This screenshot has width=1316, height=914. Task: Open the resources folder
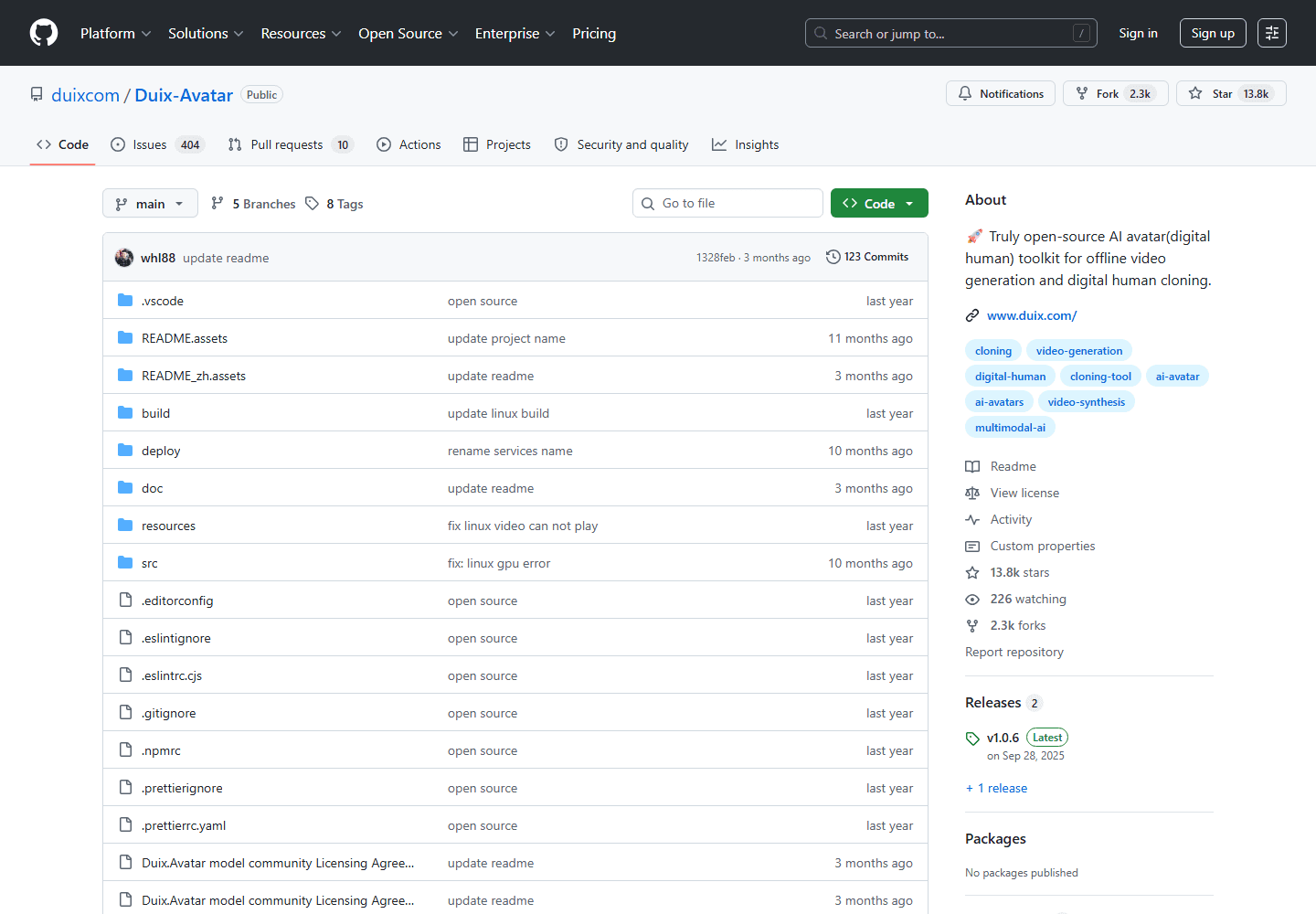pyautogui.click(x=168, y=526)
